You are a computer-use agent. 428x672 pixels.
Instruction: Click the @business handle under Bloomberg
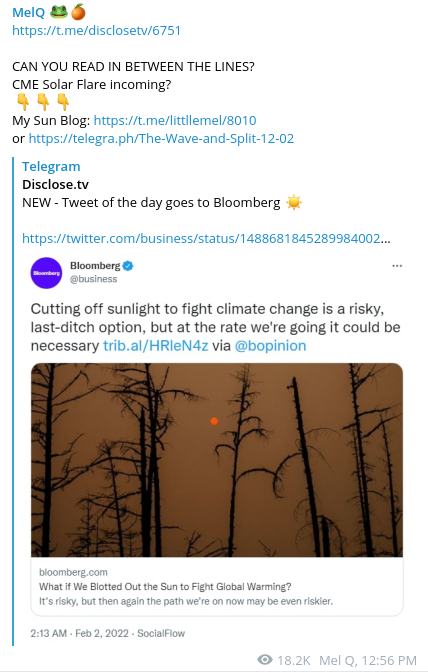click(x=93, y=279)
